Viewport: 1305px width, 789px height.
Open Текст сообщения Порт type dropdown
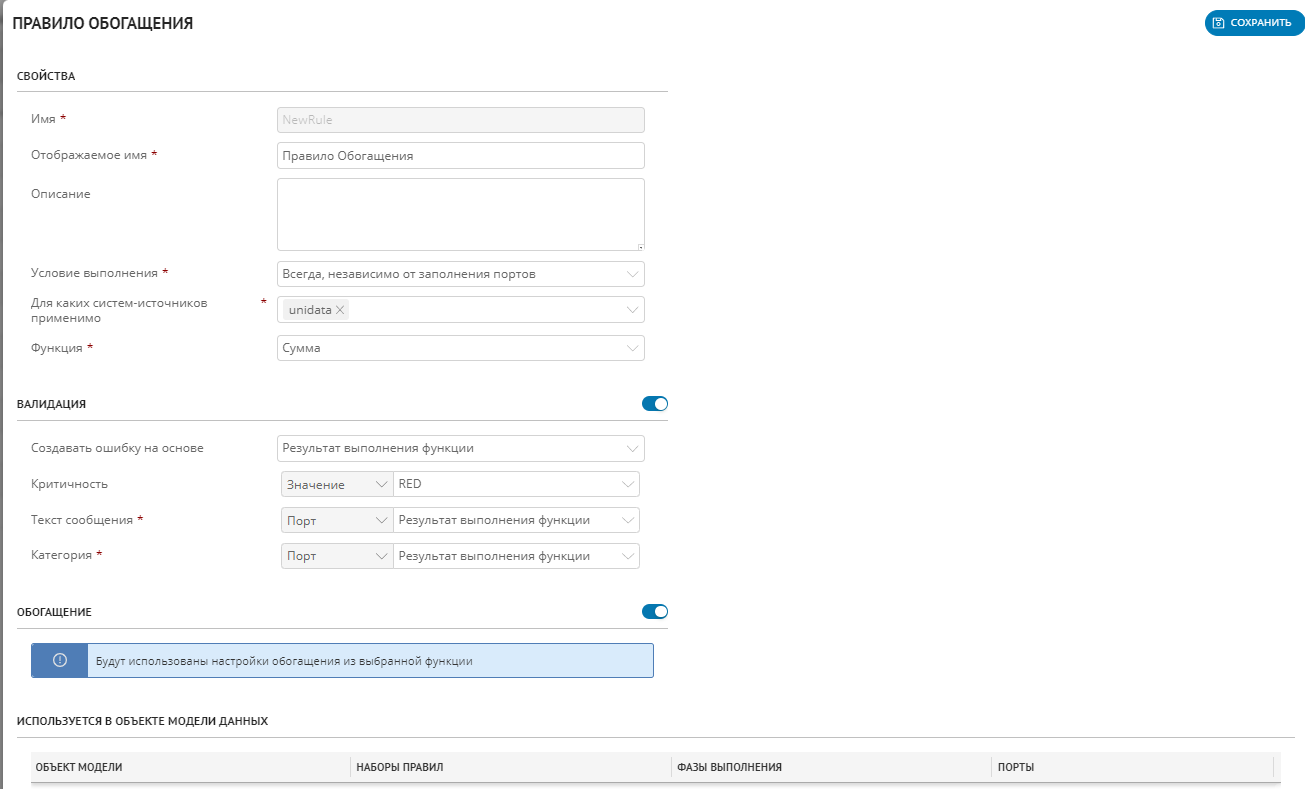(337, 520)
